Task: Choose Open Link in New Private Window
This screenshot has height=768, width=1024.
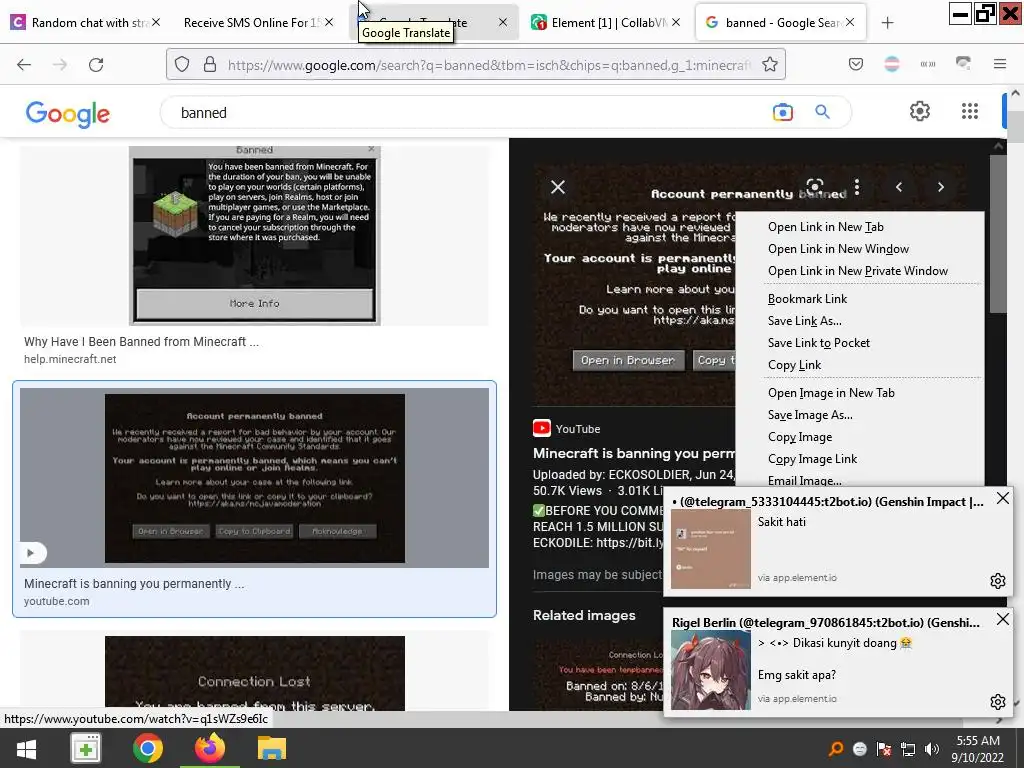Action: (859, 271)
